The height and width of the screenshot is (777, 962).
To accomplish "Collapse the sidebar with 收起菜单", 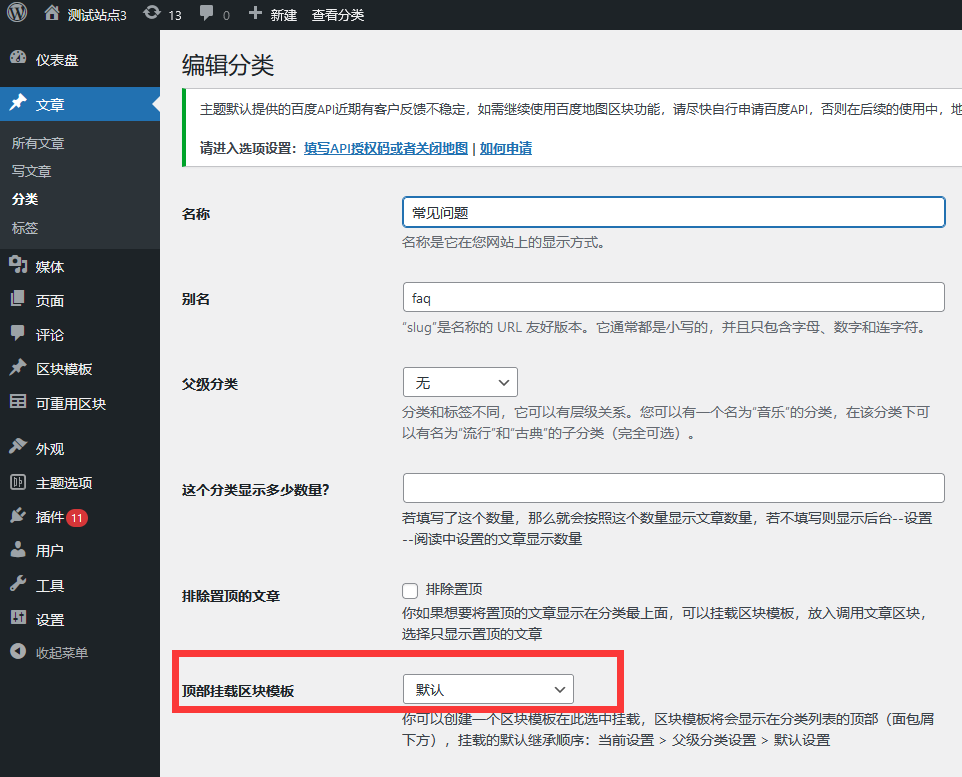I will [x=61, y=653].
